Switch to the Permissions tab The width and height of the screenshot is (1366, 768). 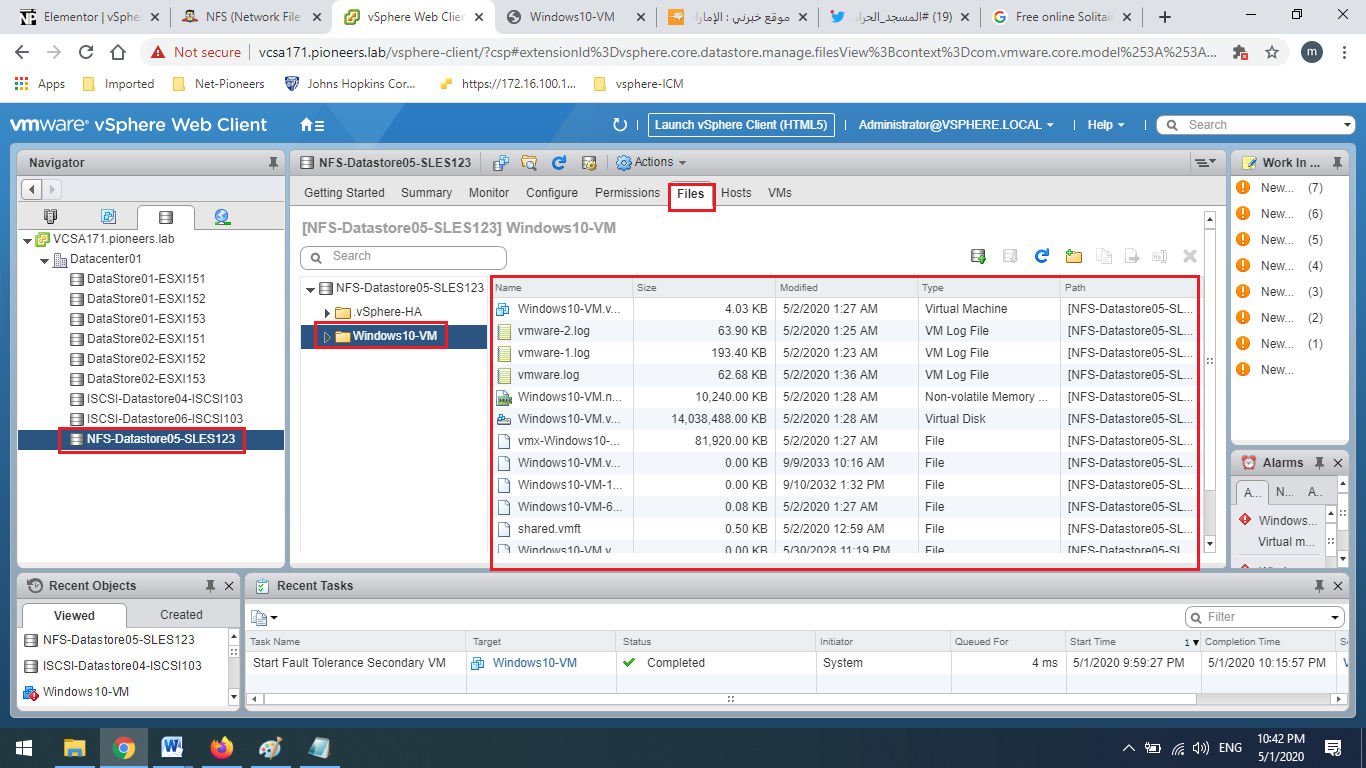[627, 193]
